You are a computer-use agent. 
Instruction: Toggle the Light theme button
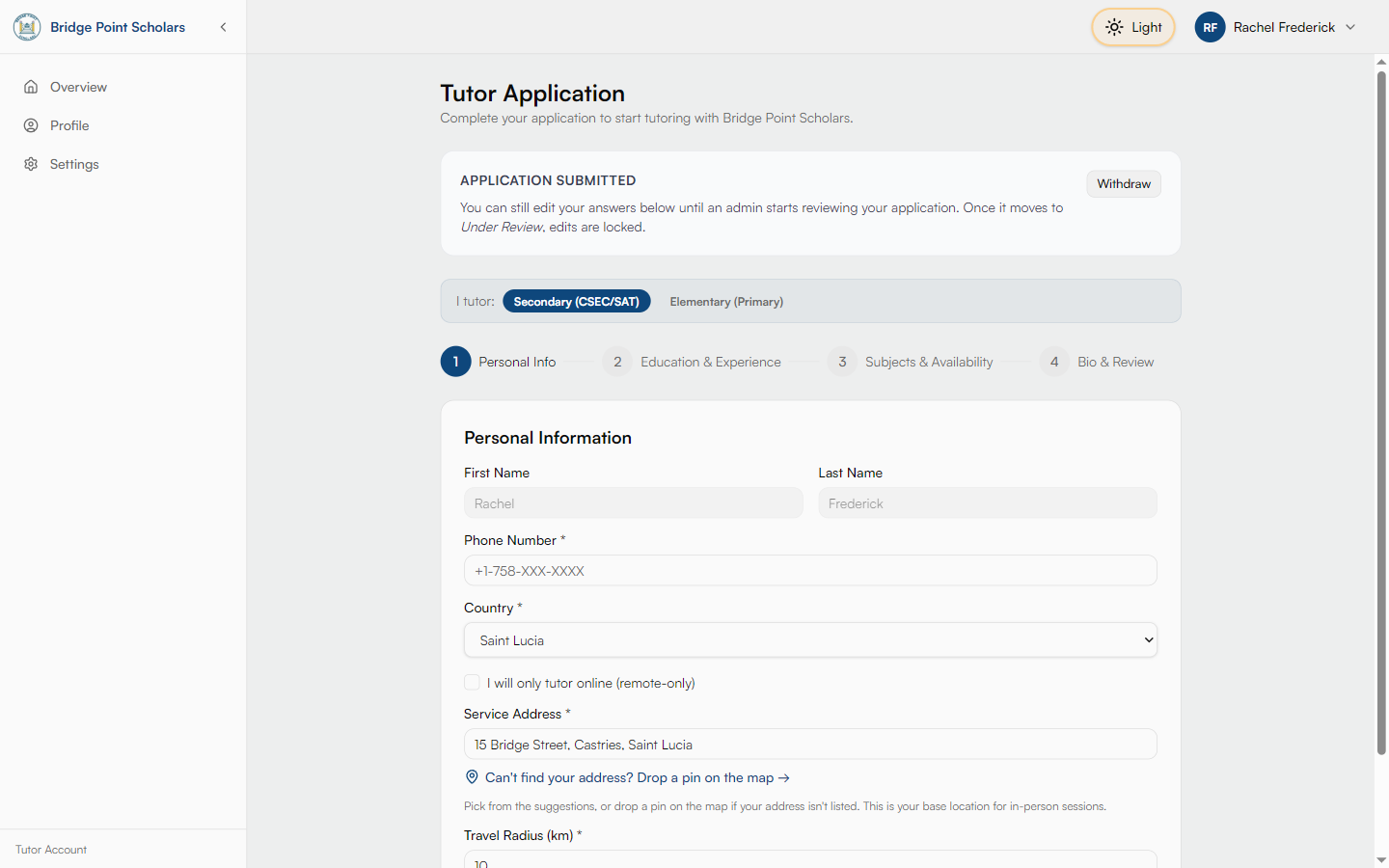[x=1133, y=27]
